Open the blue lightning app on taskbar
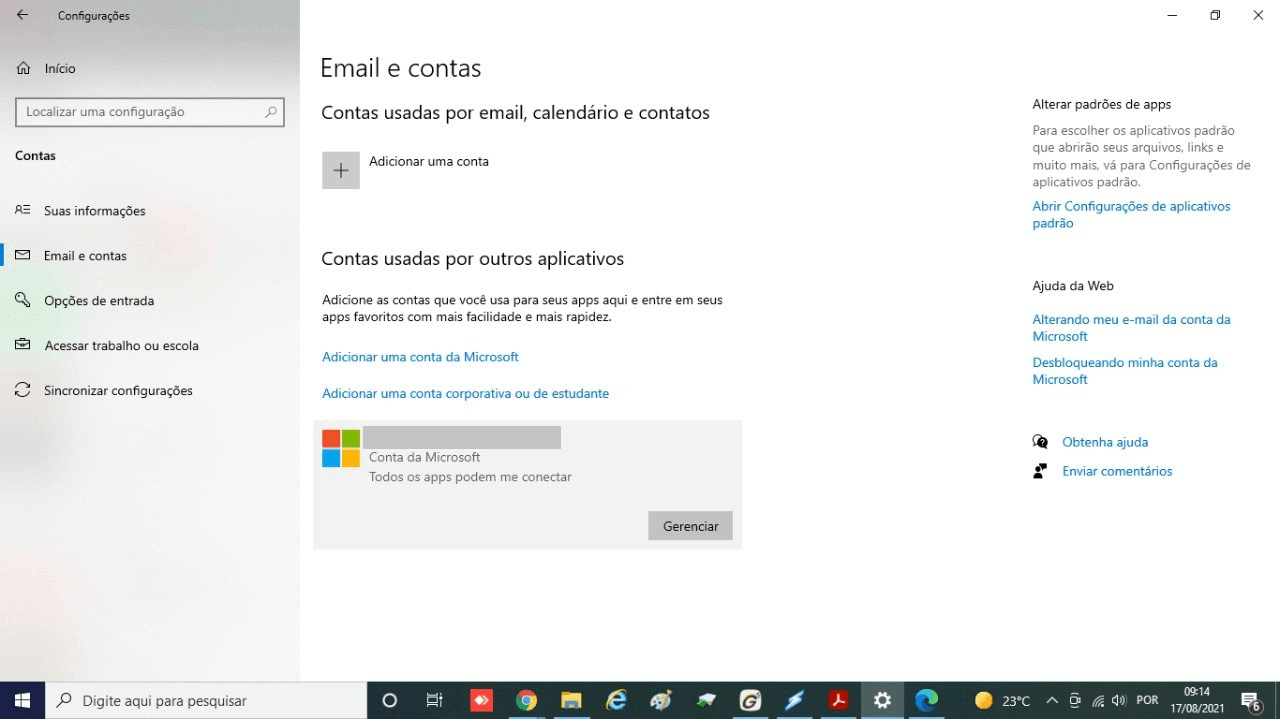Screen dimensions: 1280x719 [x=794, y=701]
